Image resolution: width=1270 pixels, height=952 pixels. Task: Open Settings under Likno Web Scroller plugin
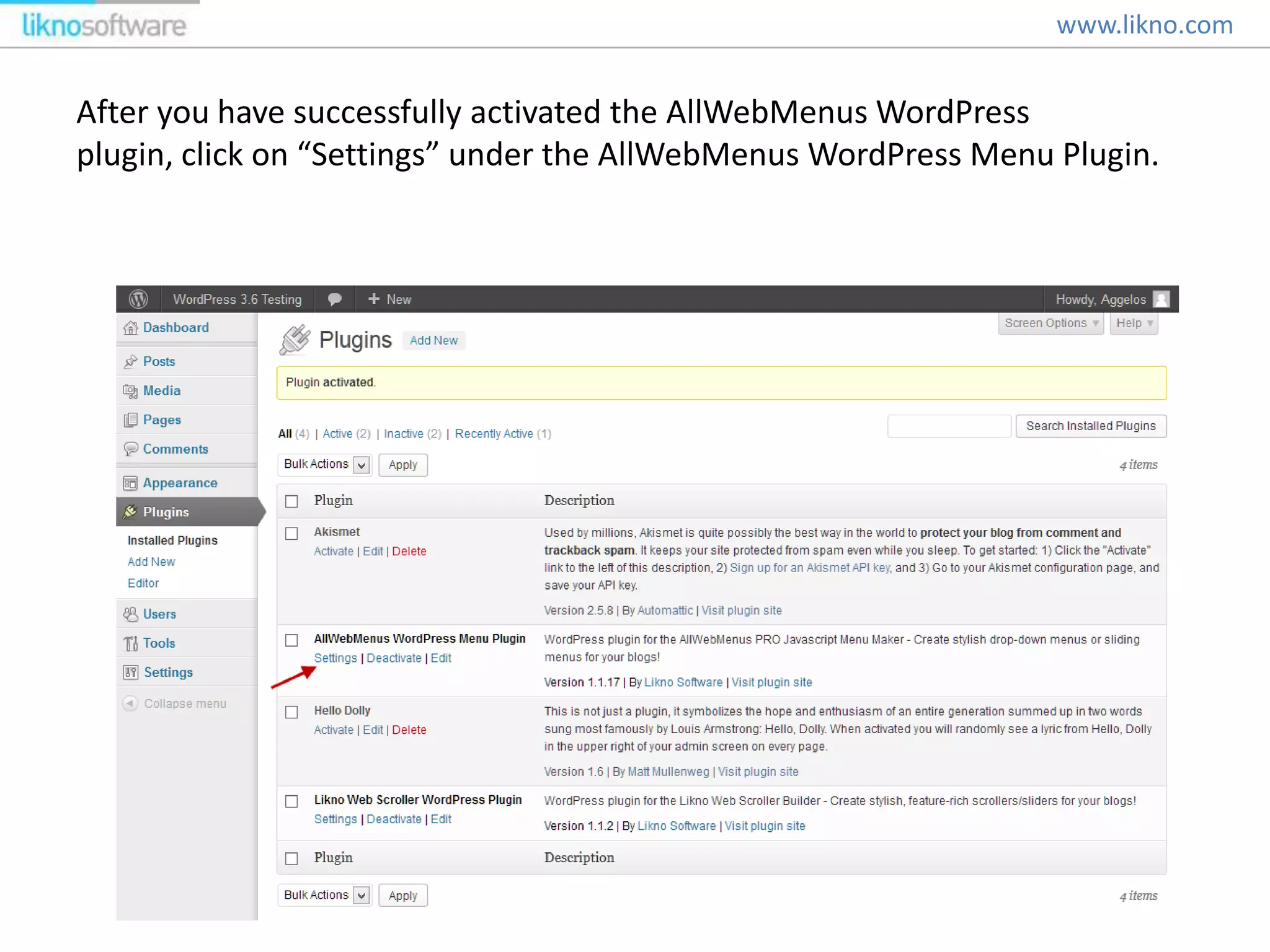pyautogui.click(x=335, y=819)
